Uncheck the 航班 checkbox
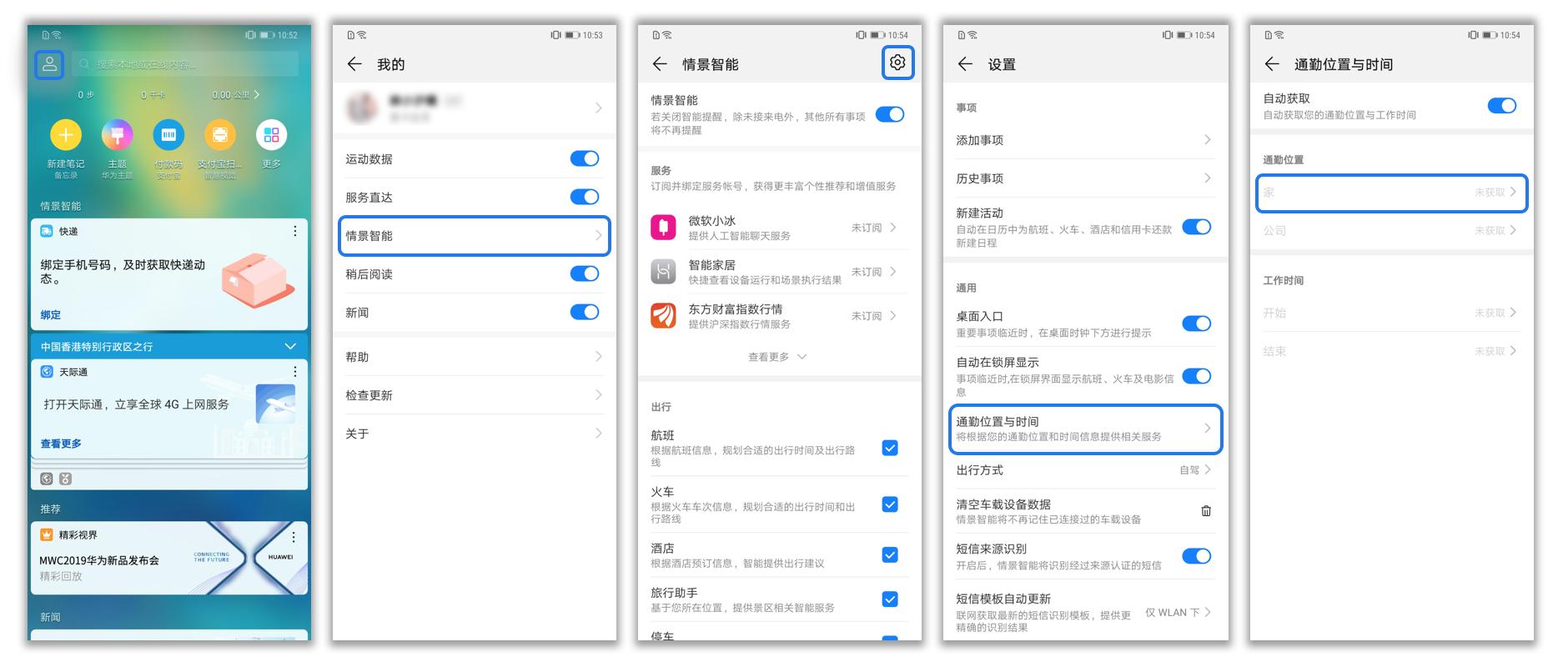 (890, 449)
